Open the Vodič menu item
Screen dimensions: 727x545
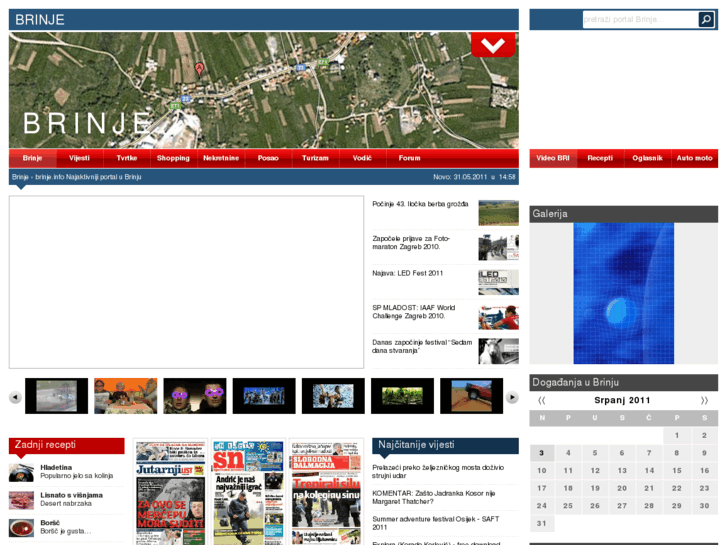362,158
